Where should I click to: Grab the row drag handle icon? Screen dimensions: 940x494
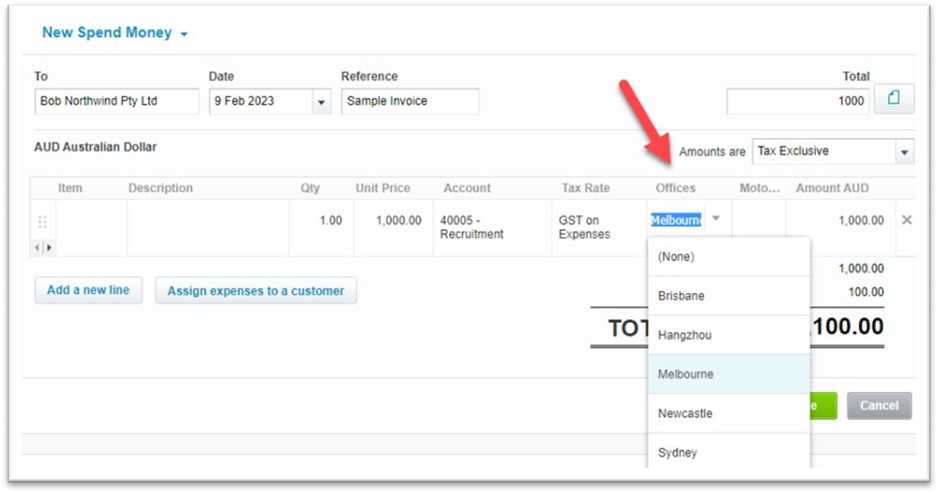[x=42, y=222]
